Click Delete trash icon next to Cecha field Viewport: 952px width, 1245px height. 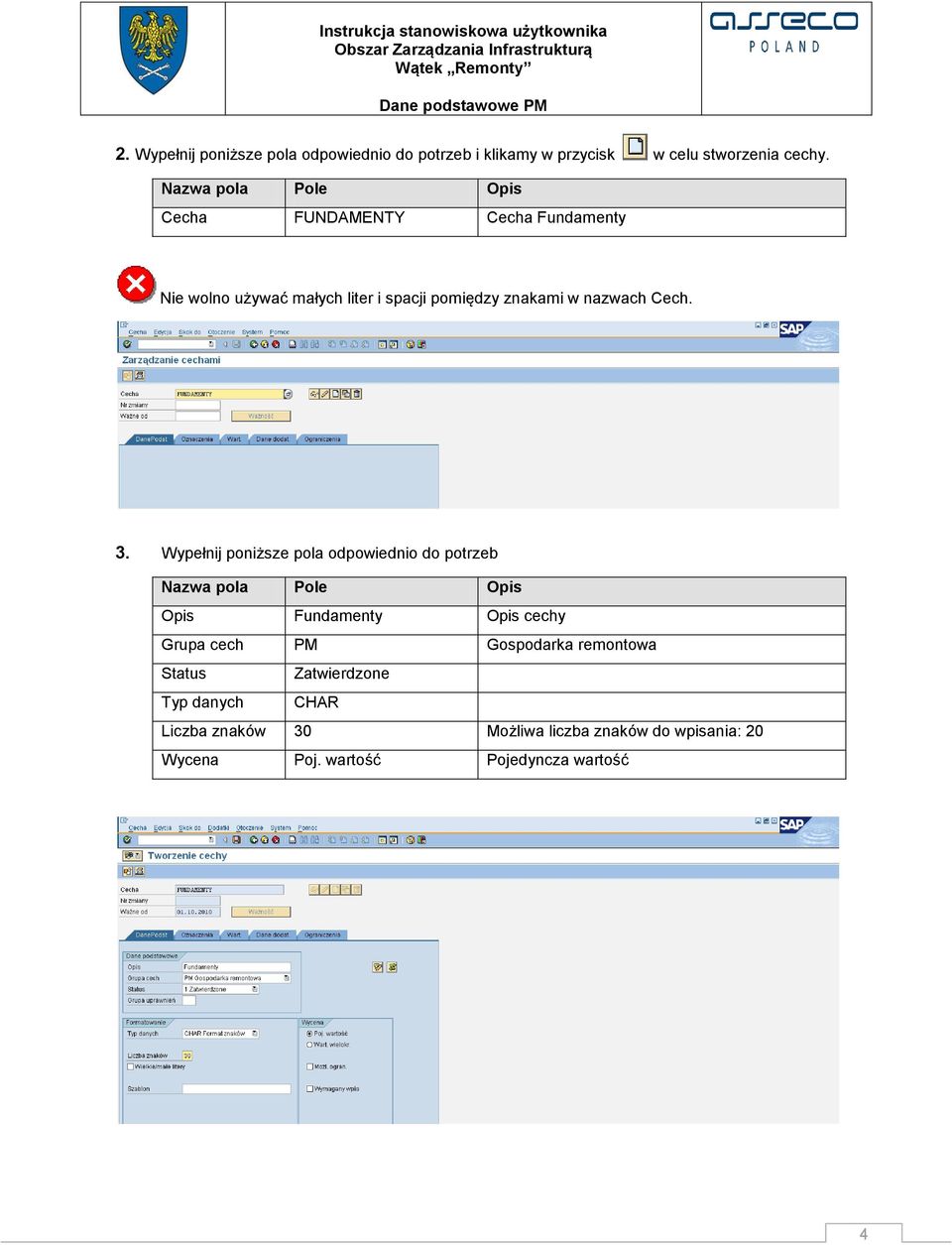[x=356, y=394]
